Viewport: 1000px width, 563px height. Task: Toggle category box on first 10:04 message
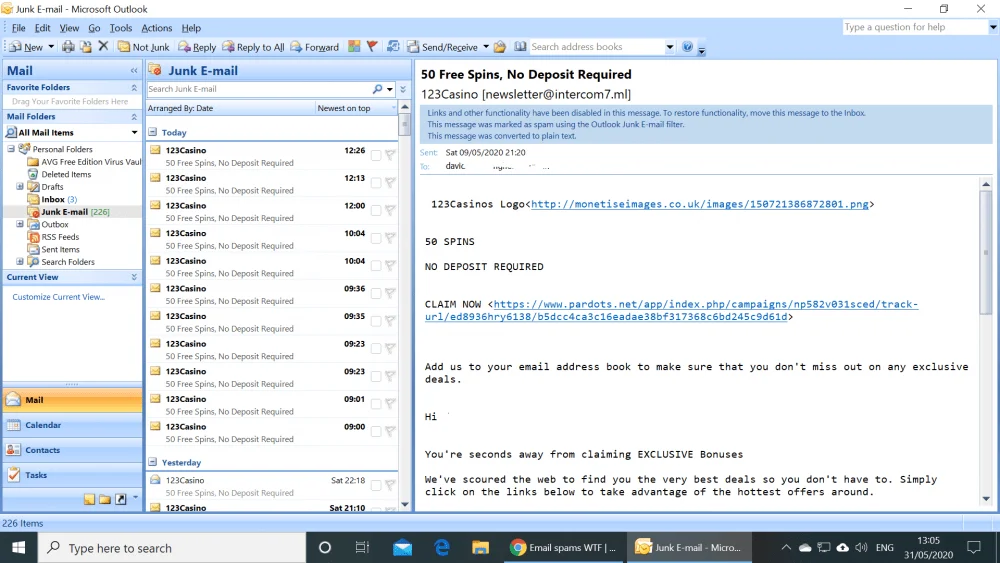[376, 238]
